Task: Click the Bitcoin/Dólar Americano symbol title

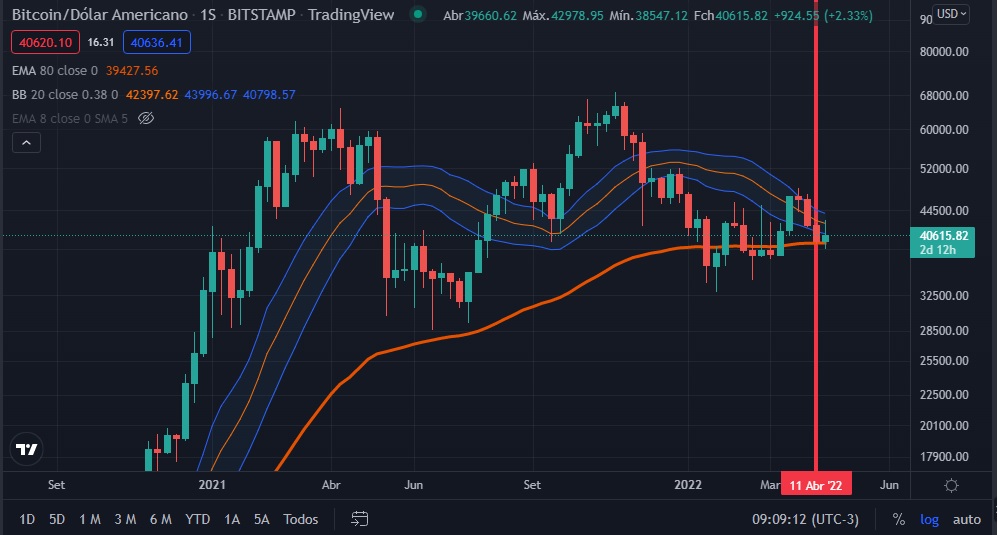Action: tap(100, 15)
